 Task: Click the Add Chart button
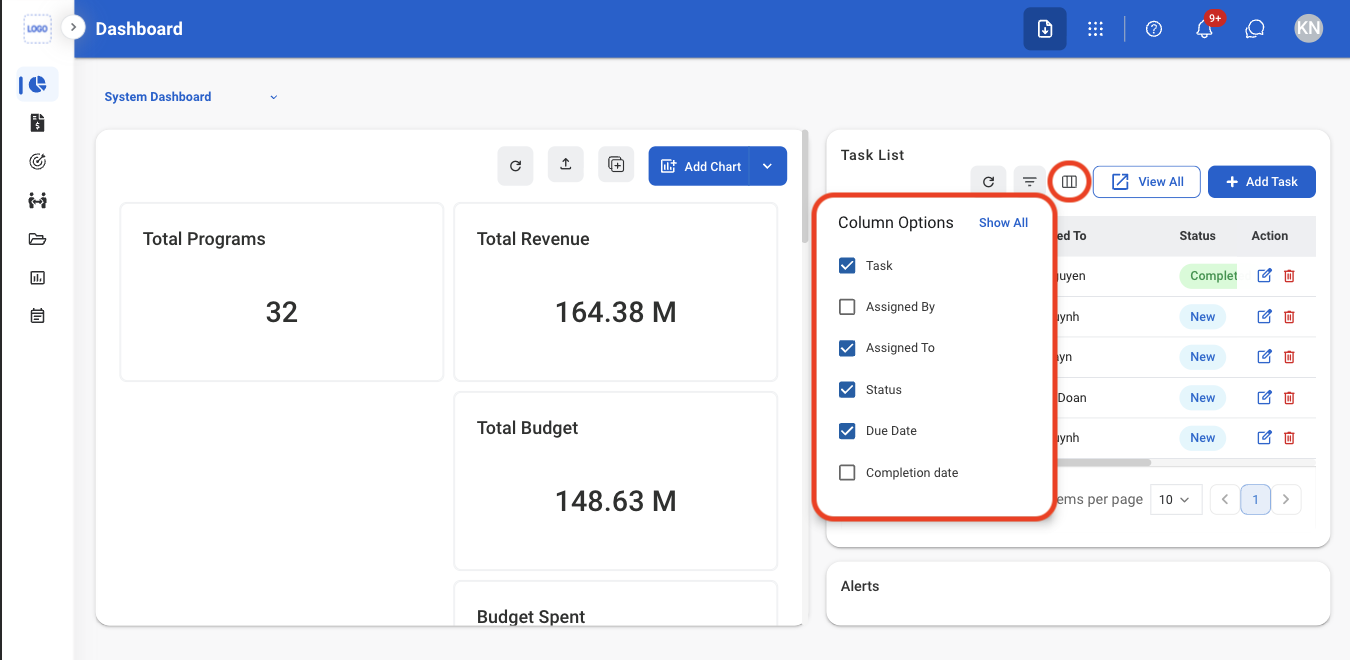pyautogui.click(x=700, y=166)
